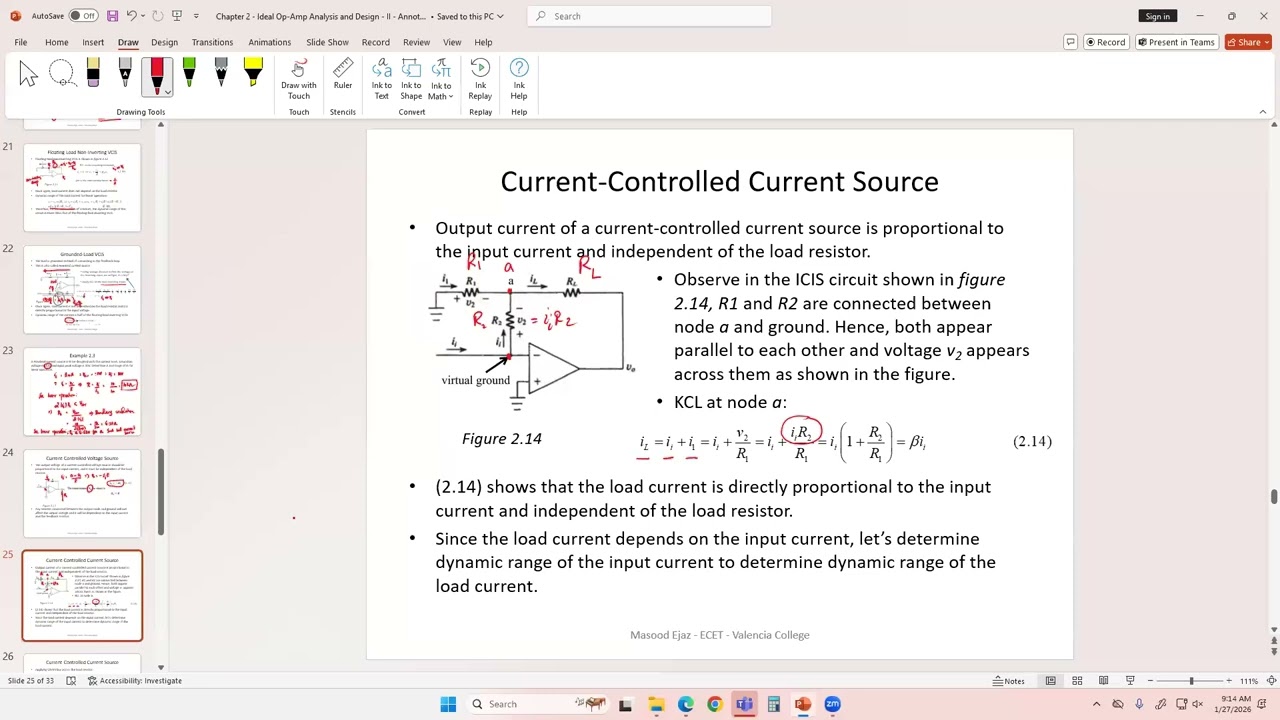
Task: Show hidden system tray icons
Action: [x=1096, y=704]
